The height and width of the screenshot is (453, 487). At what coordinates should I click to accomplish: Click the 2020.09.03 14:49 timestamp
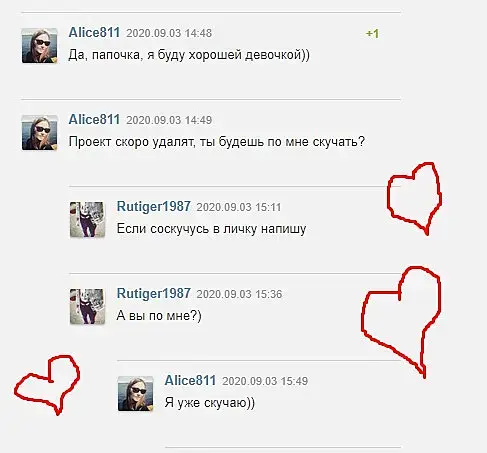tap(169, 120)
